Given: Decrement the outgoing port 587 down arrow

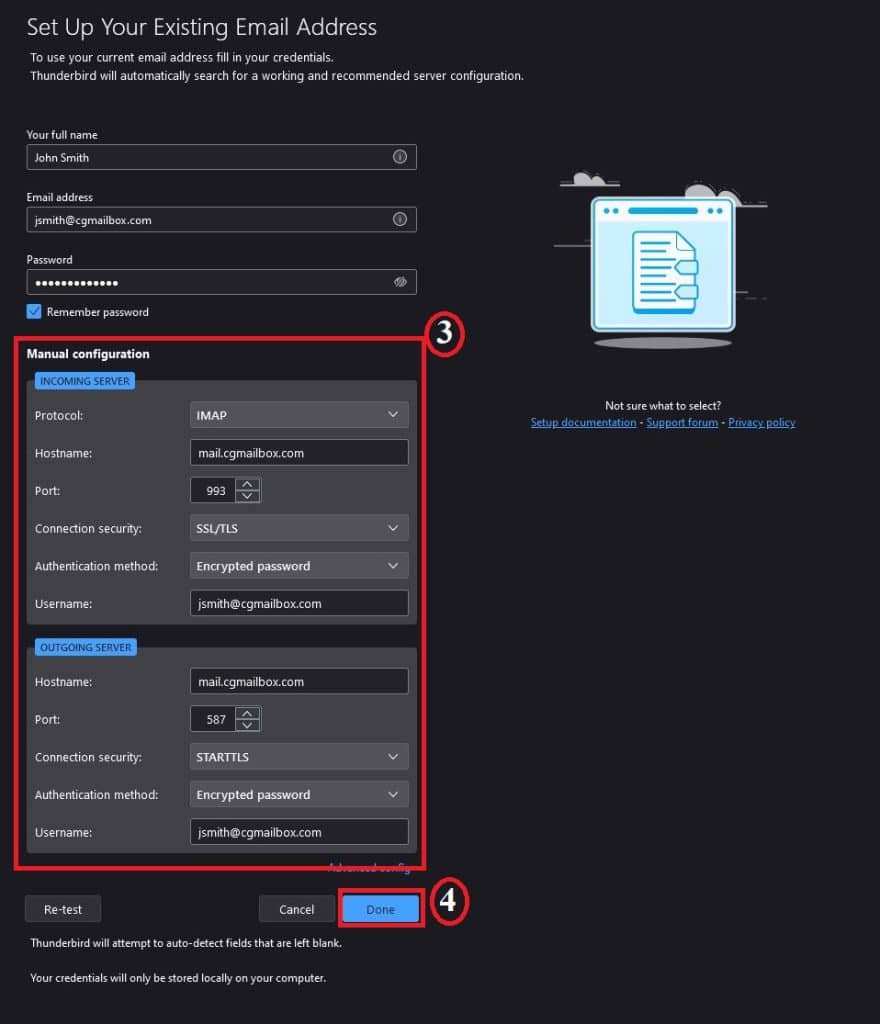Looking at the screenshot, I should [249, 724].
